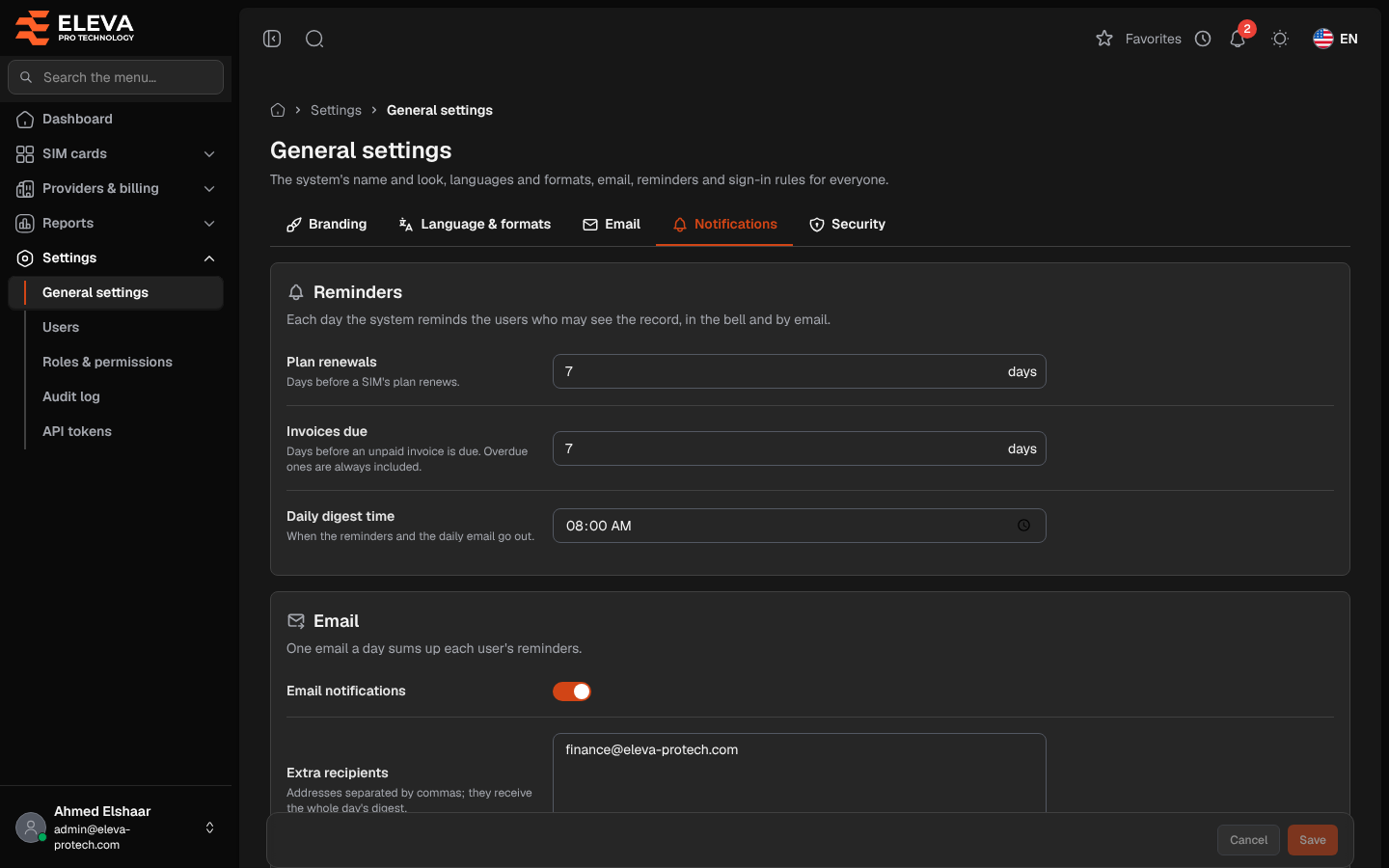Click the Dashboard home icon in the sidebar
Viewport: 1389px width, 868px height.
pos(25,120)
